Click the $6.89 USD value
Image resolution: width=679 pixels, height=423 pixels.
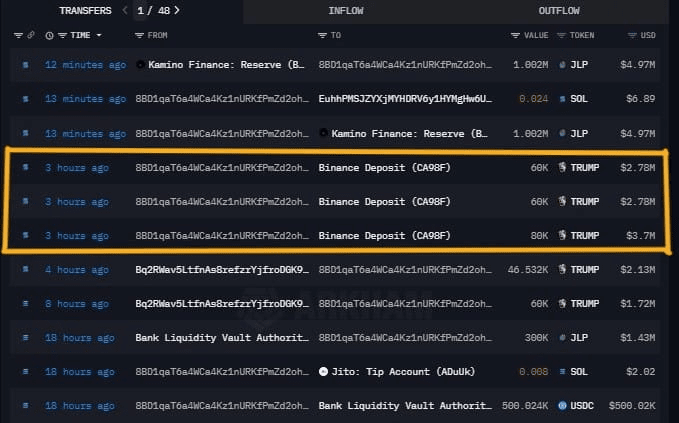(640, 99)
